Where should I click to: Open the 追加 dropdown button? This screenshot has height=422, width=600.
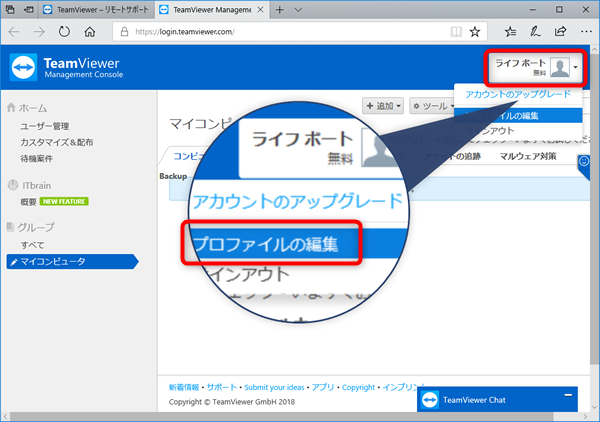tap(383, 106)
